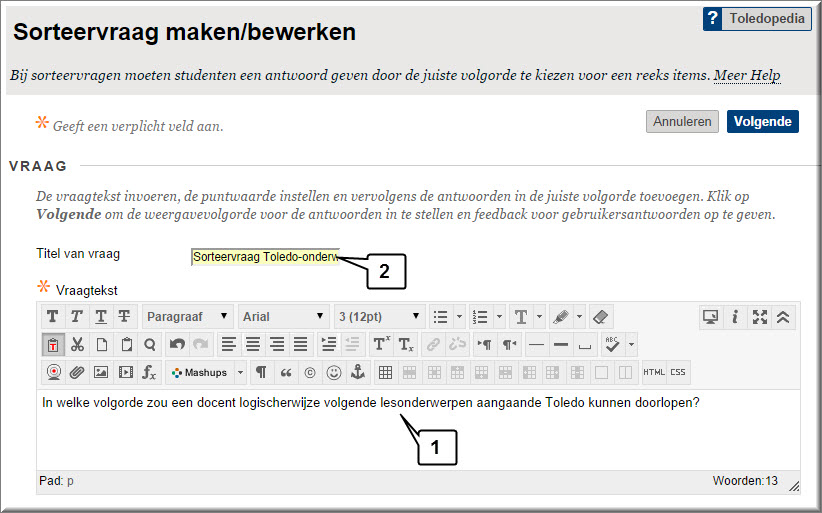Apply subscript formatting
822x513 pixels.
coord(406,345)
